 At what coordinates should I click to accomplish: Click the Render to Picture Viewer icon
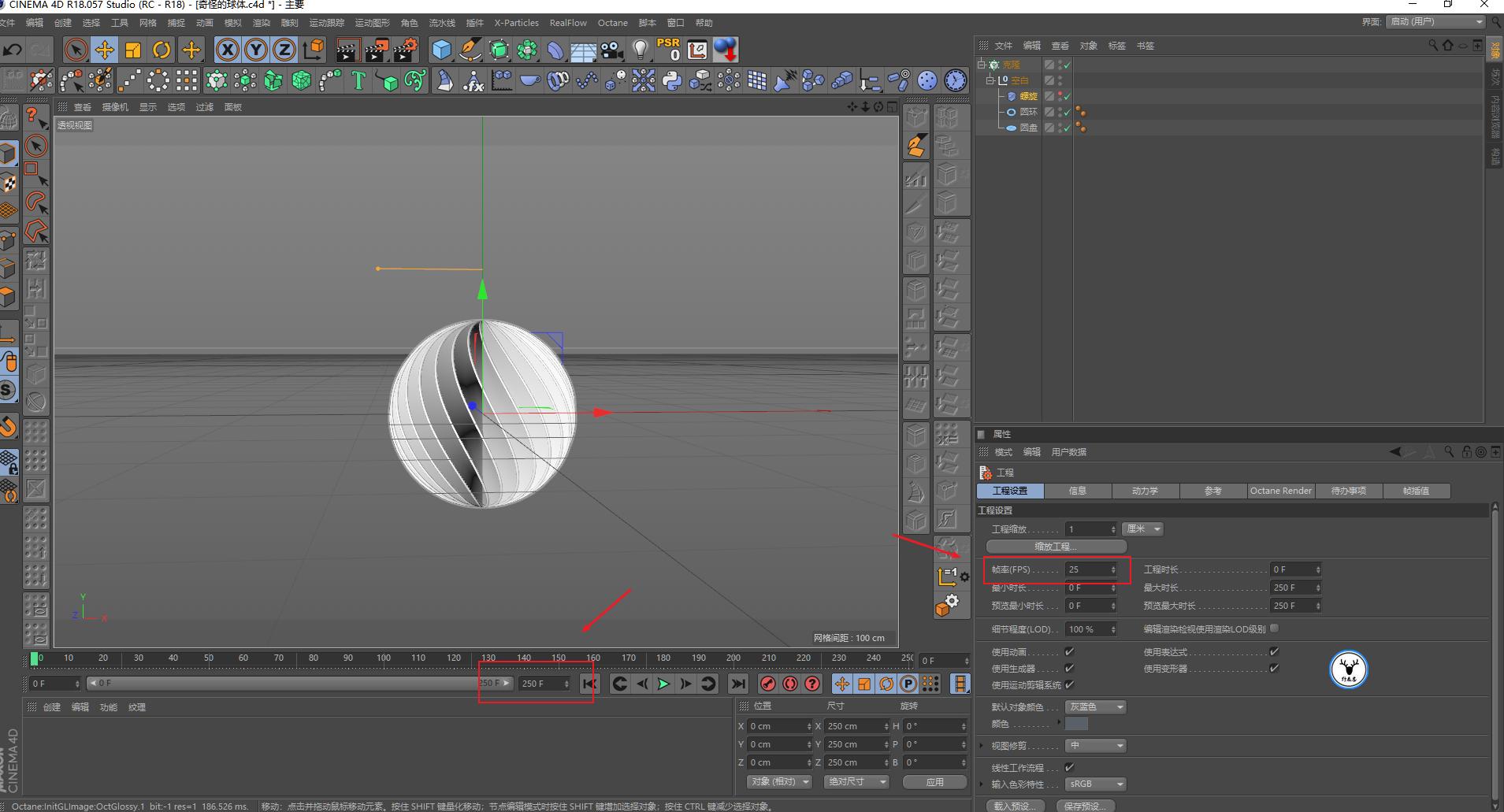376,50
